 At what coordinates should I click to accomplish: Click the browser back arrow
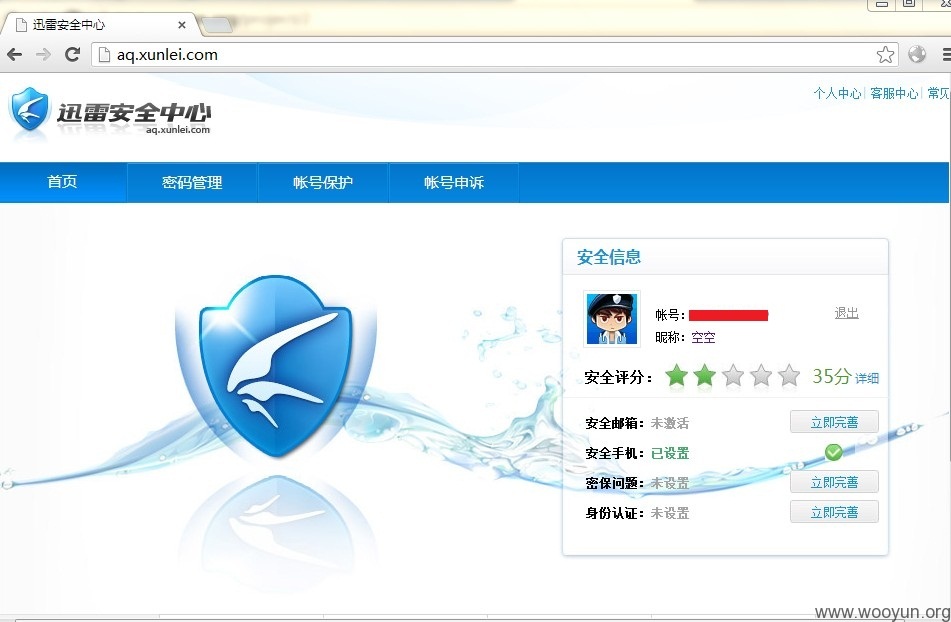coord(15,55)
